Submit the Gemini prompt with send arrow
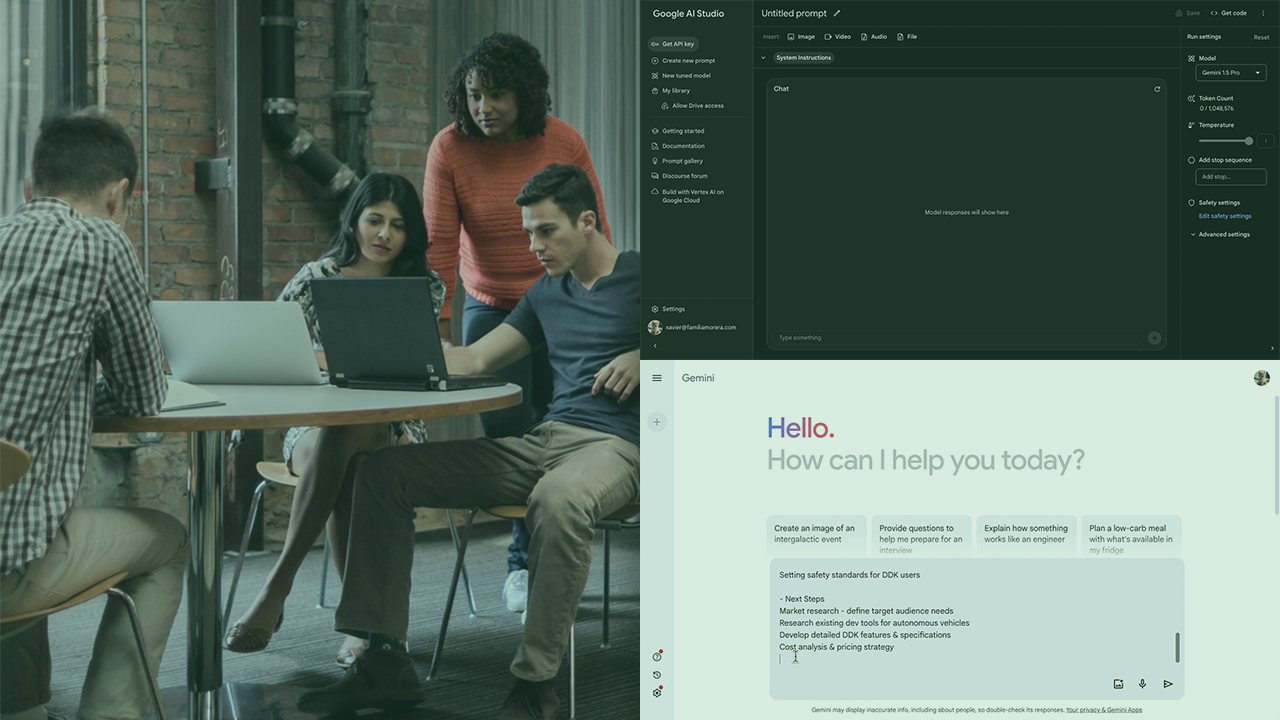Image resolution: width=1280 pixels, height=720 pixels. tap(1168, 684)
